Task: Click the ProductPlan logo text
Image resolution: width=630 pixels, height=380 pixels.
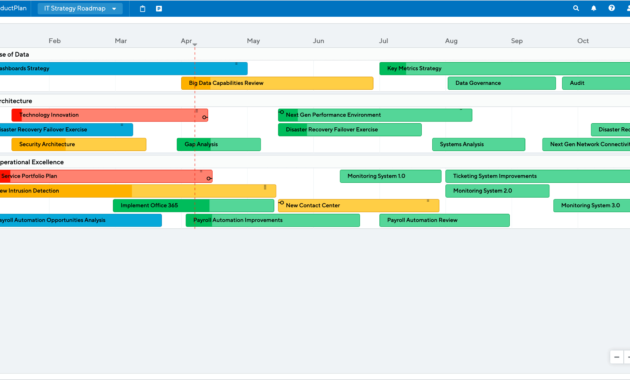Action: pos(13,8)
